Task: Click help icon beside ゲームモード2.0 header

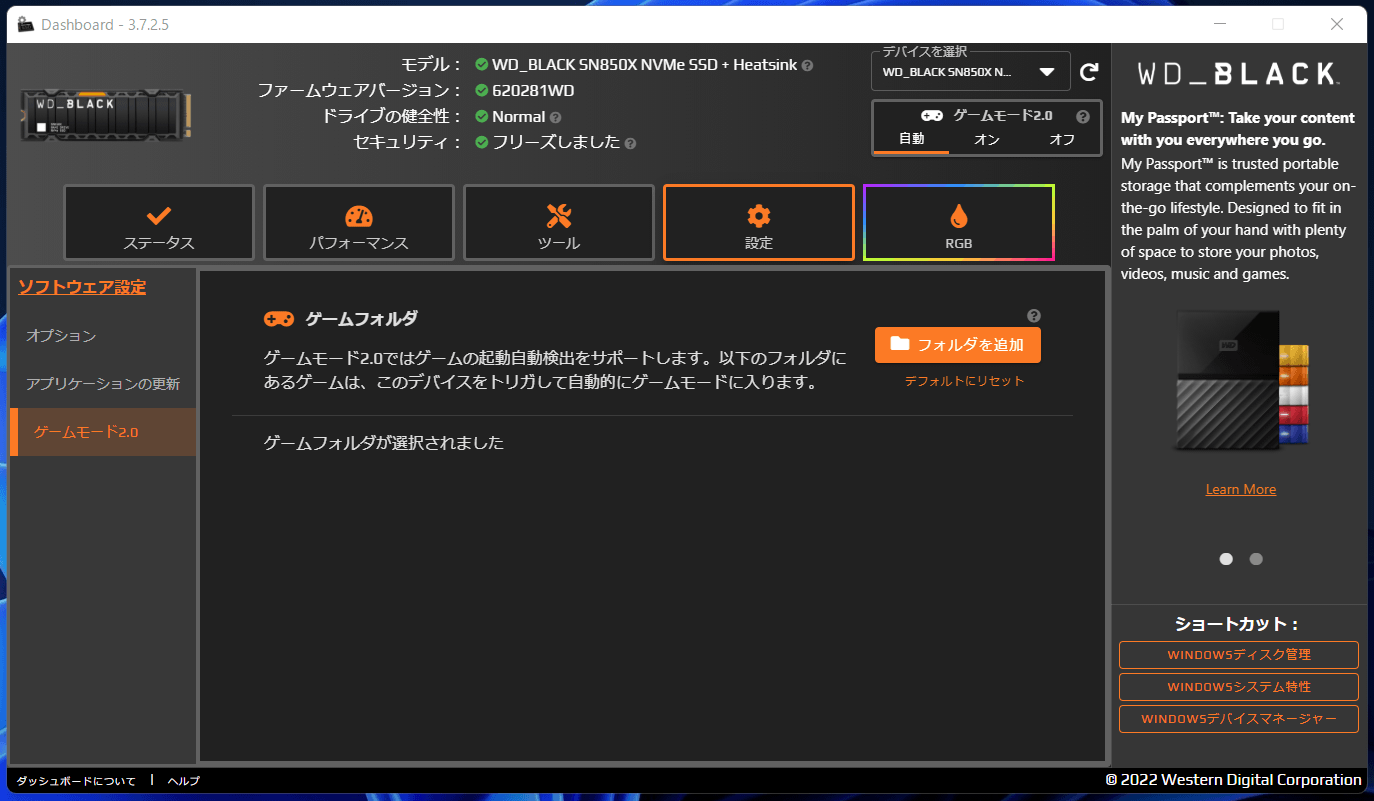Action: click(1082, 116)
